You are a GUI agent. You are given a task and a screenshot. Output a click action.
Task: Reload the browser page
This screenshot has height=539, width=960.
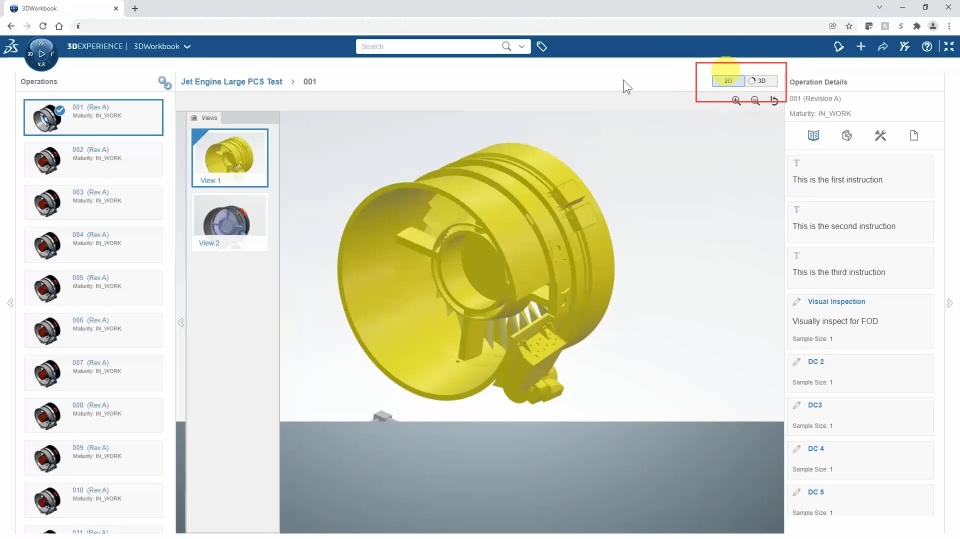point(43,26)
